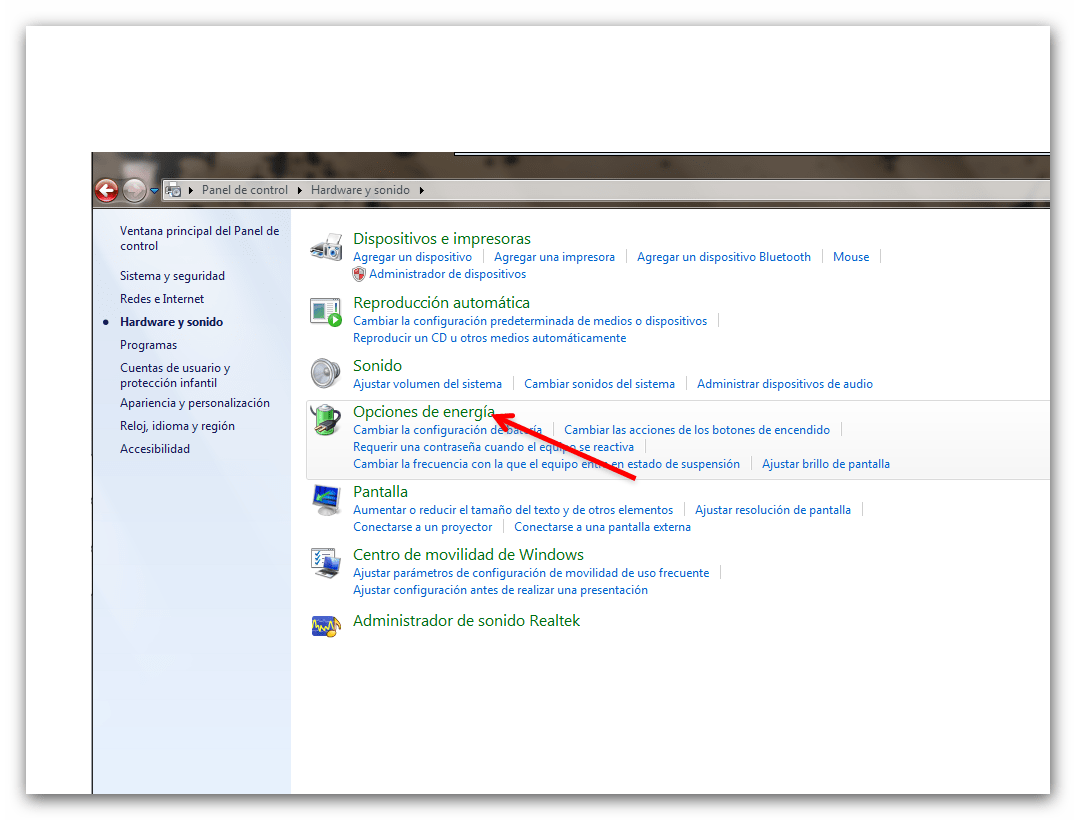Click Reproducir un CD u otros medios automáticamente
This screenshot has height=820, width=1076.
coord(489,338)
